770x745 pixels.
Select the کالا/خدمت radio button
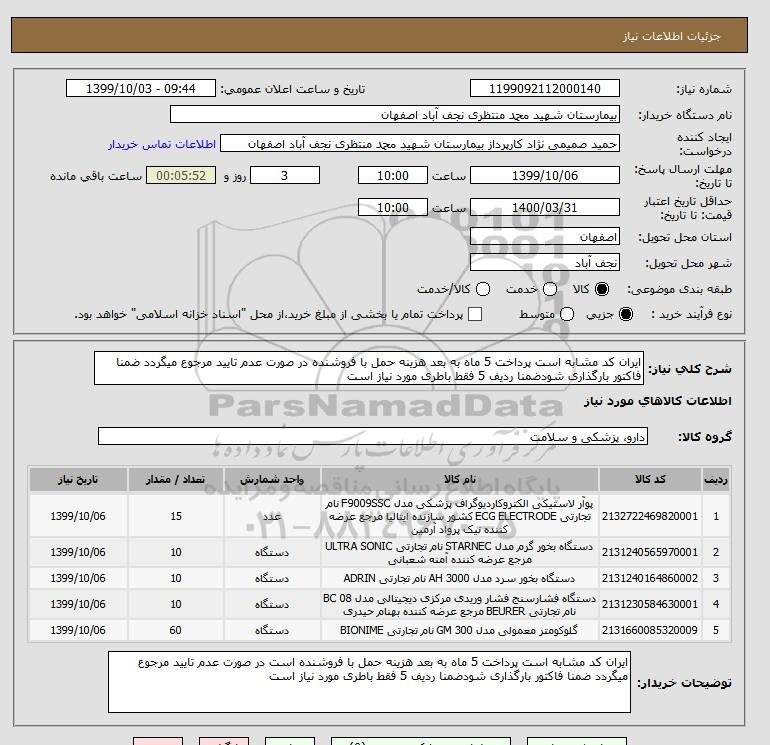[483, 289]
